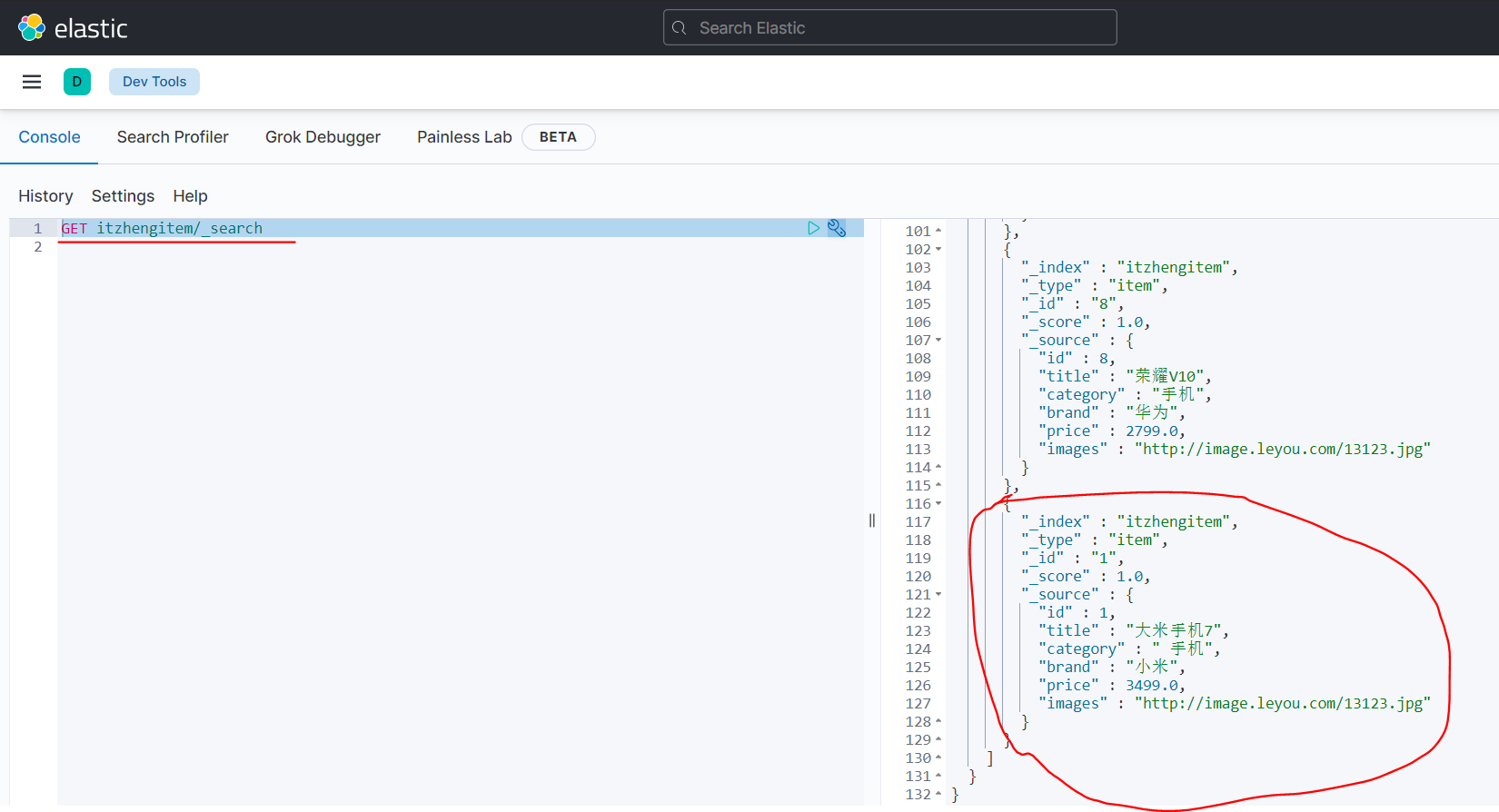
Task: Toggle the fold marker at line 115
Action: (938, 485)
